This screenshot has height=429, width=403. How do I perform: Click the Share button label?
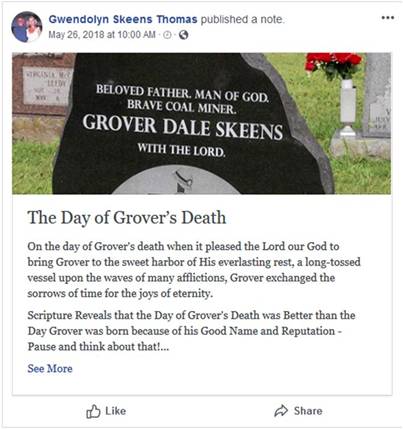[x=308, y=411]
